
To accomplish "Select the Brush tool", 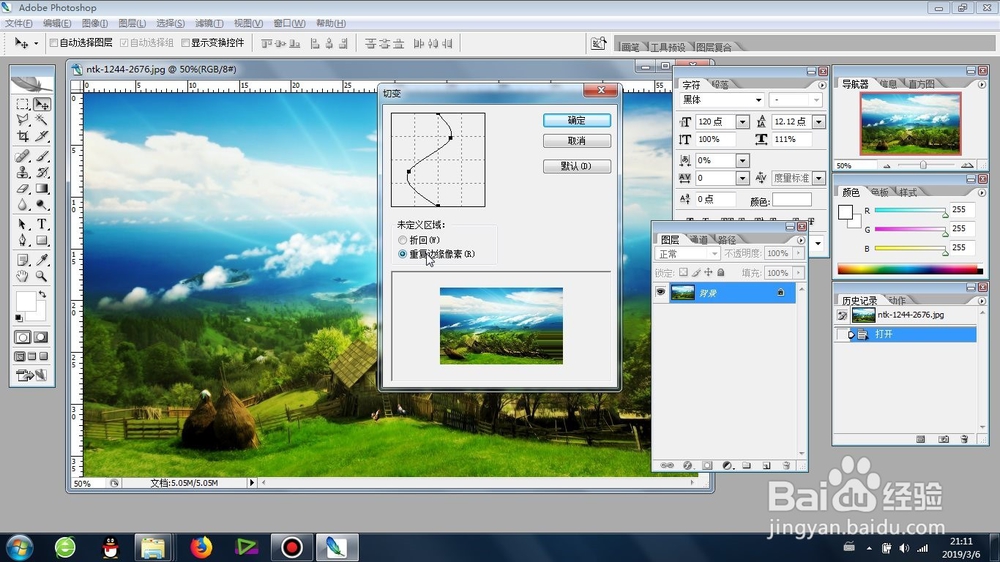I will click(x=42, y=156).
